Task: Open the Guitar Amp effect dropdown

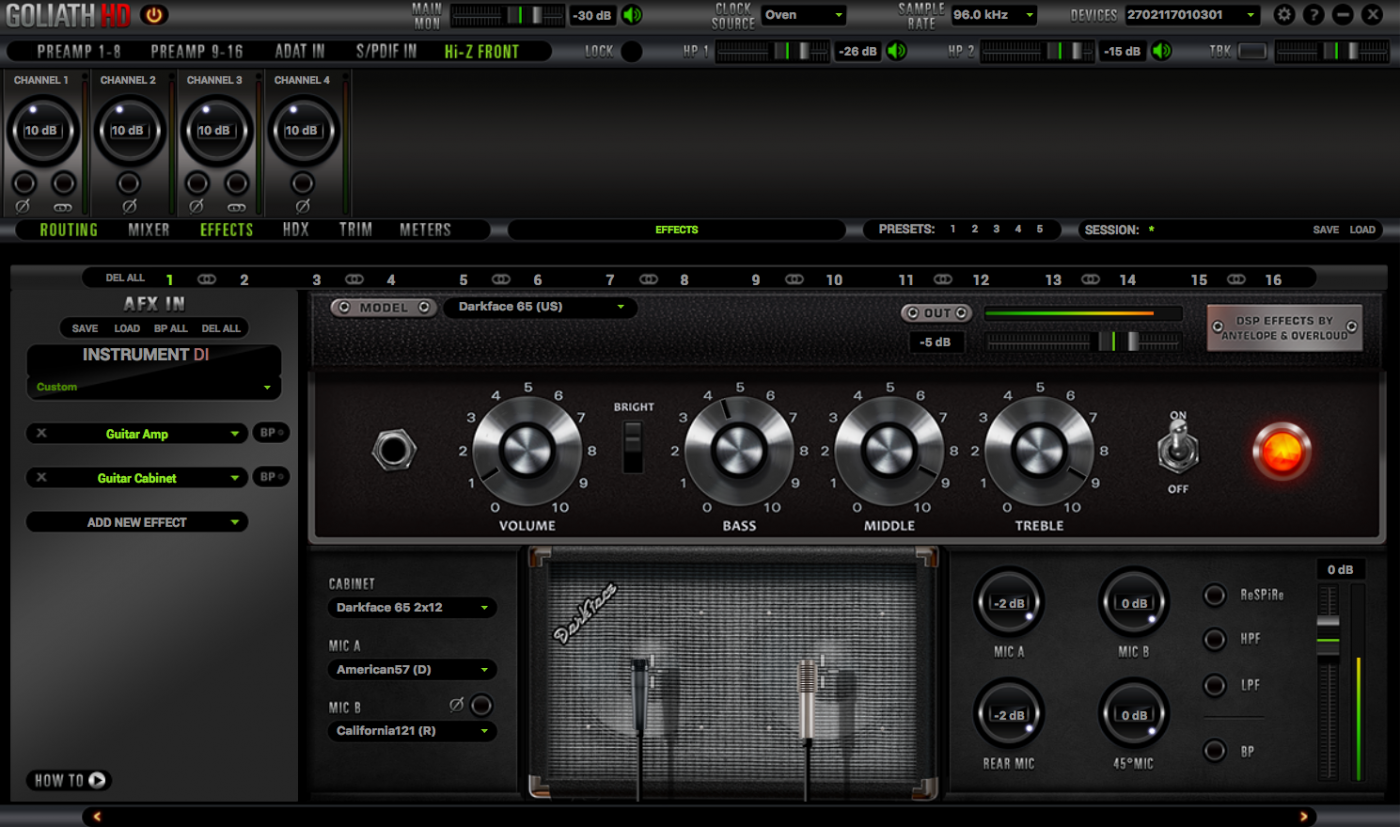Action: [x=137, y=434]
